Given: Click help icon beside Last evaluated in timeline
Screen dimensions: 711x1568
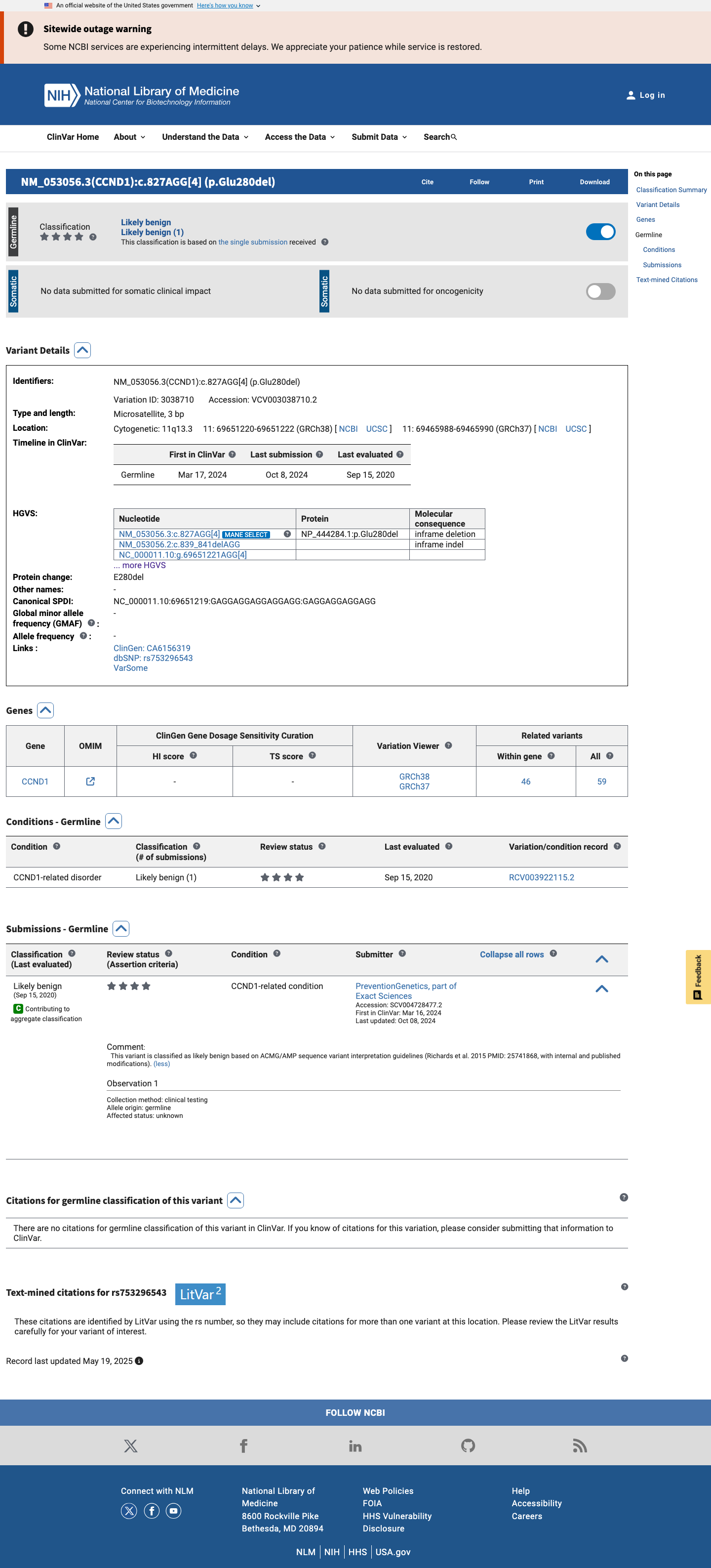Looking at the screenshot, I should point(399,454).
